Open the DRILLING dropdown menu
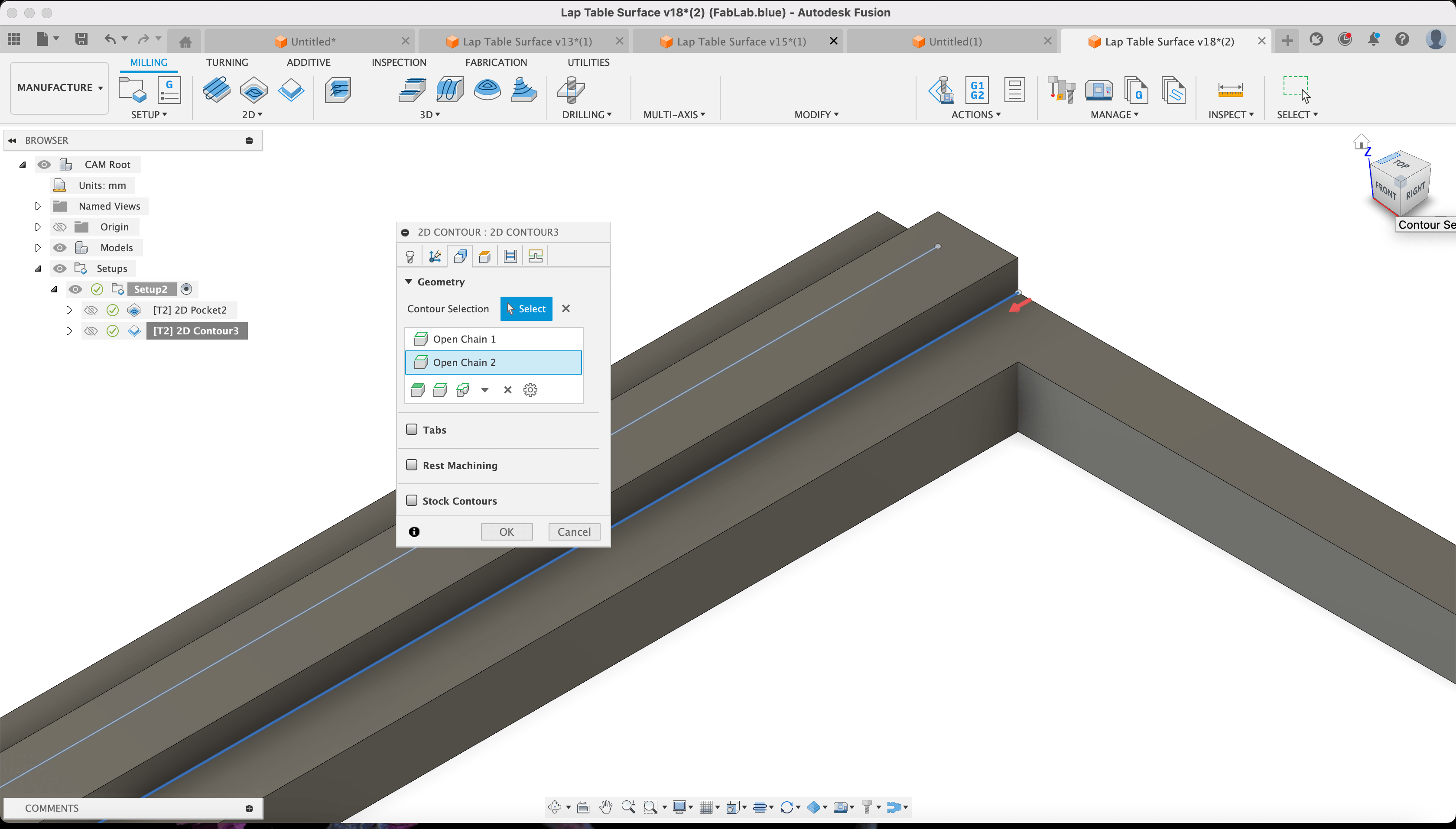The image size is (1456, 829). [x=587, y=114]
